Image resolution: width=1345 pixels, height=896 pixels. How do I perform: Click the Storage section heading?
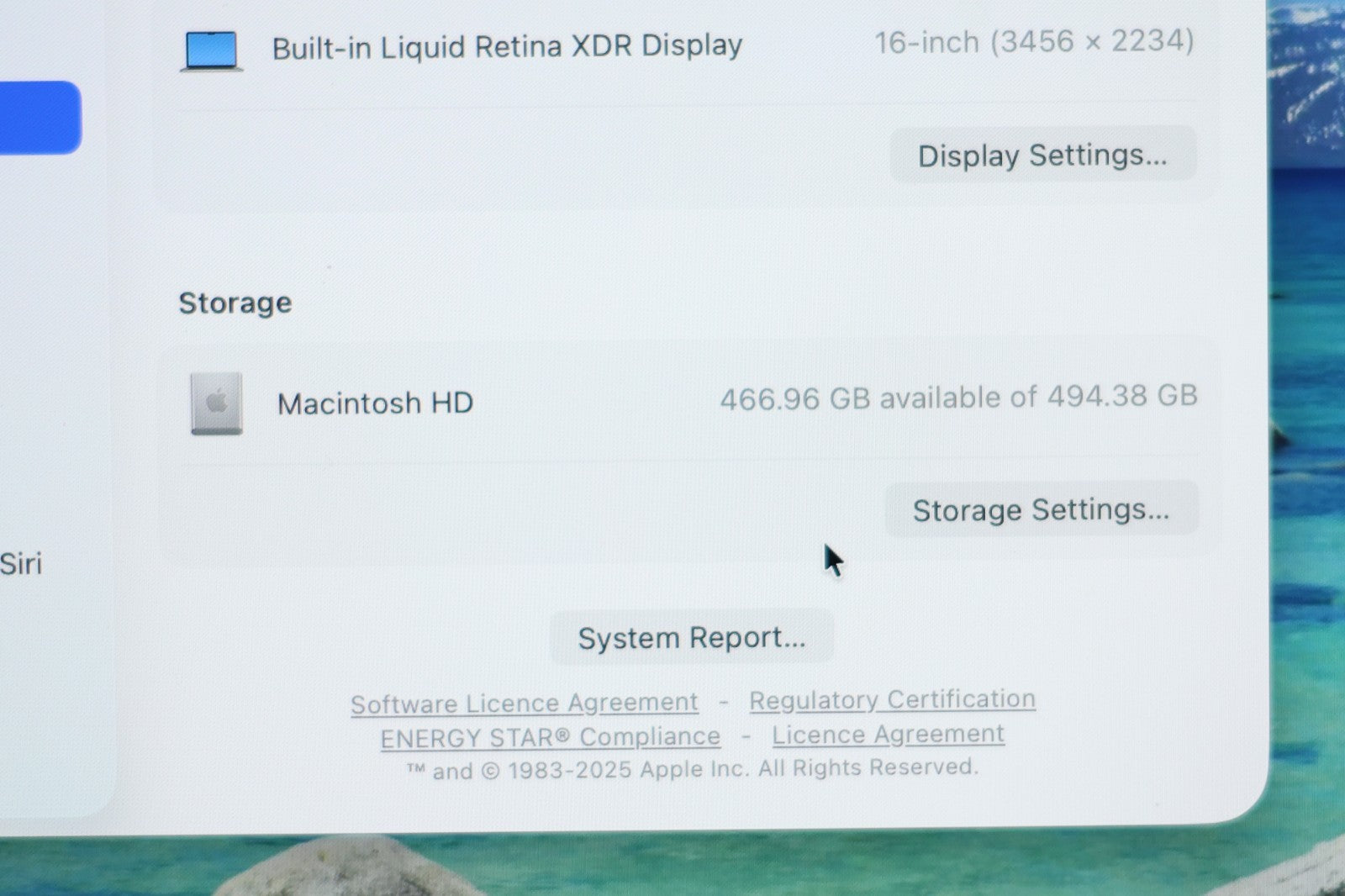click(235, 303)
